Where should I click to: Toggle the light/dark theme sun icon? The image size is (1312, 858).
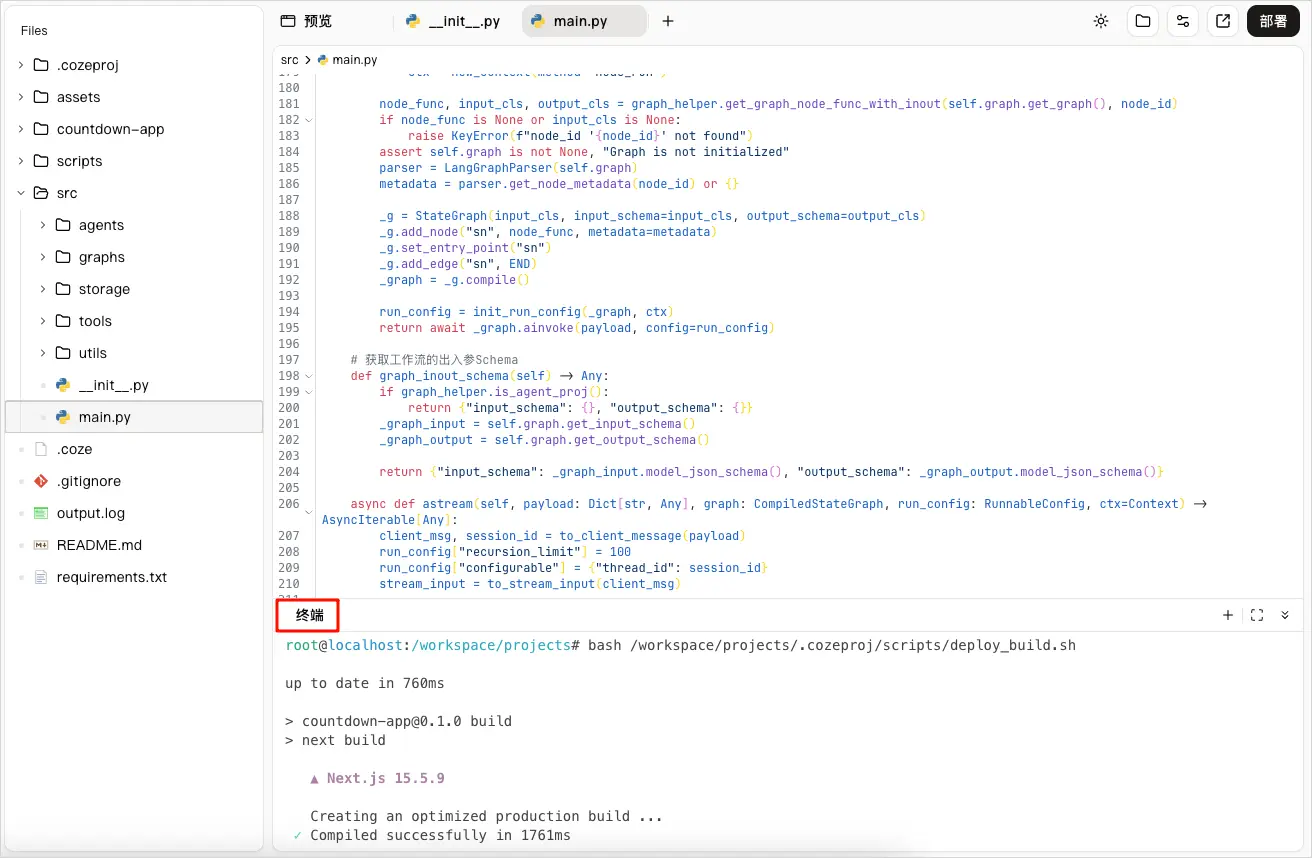click(1101, 21)
